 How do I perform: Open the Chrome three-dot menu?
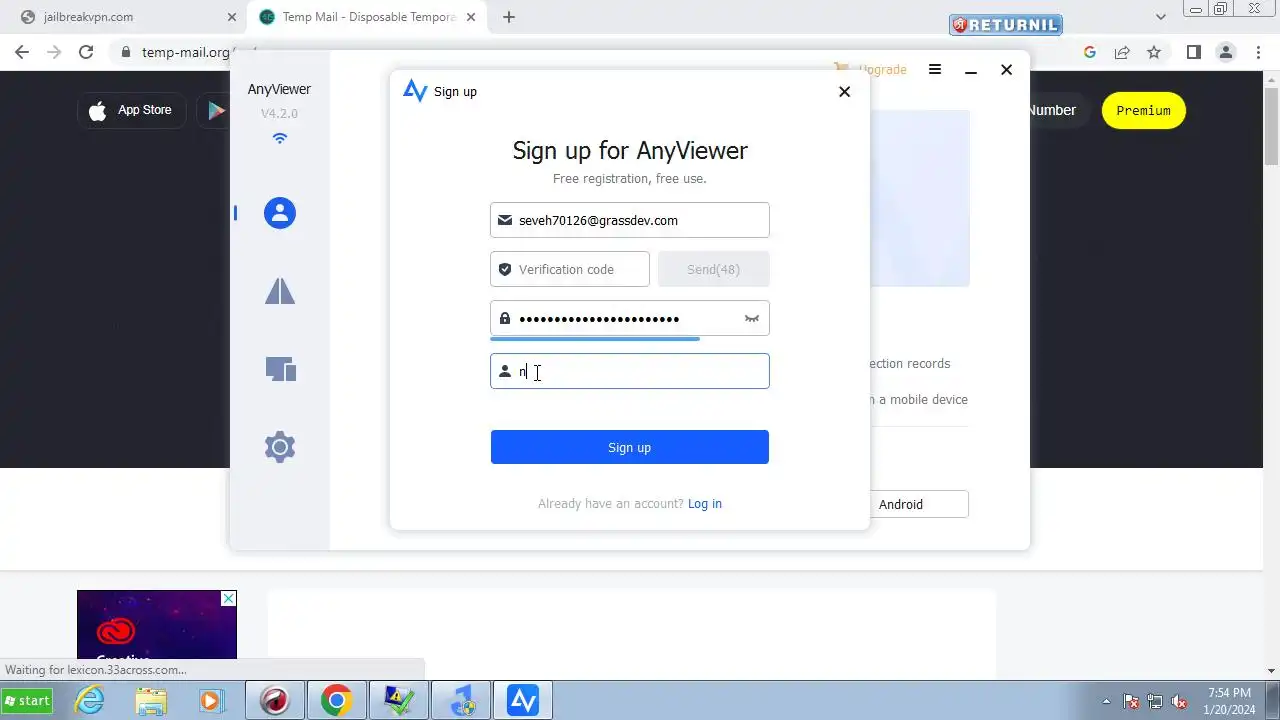[x=1257, y=52]
